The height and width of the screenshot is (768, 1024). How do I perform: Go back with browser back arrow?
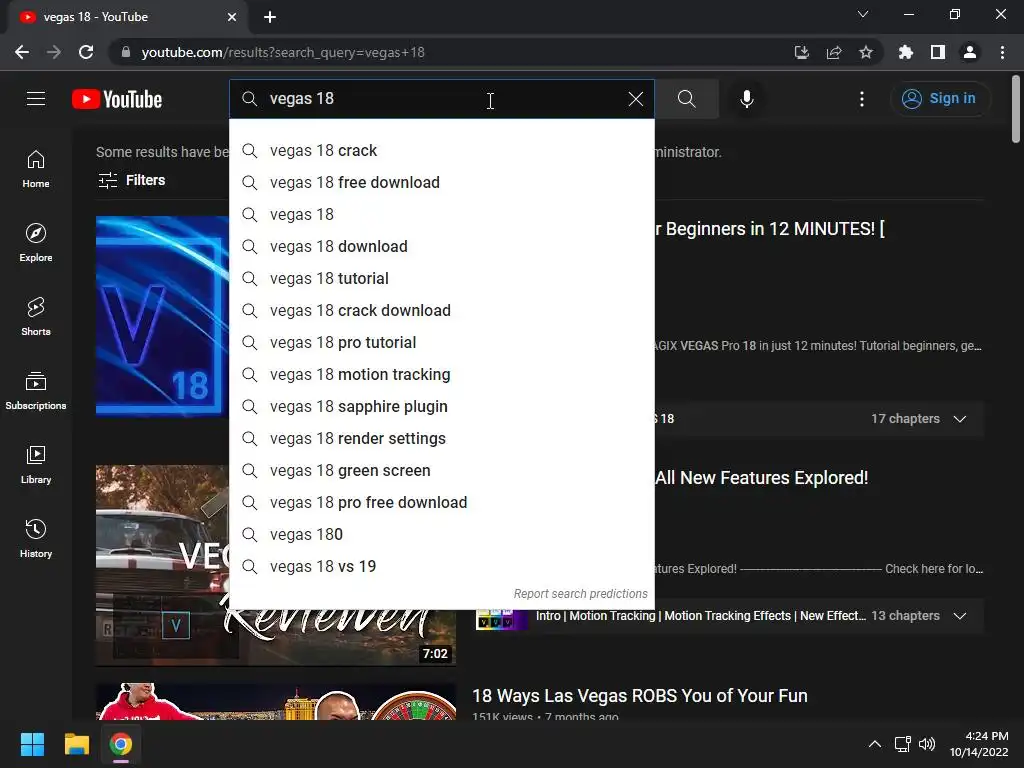coord(22,52)
